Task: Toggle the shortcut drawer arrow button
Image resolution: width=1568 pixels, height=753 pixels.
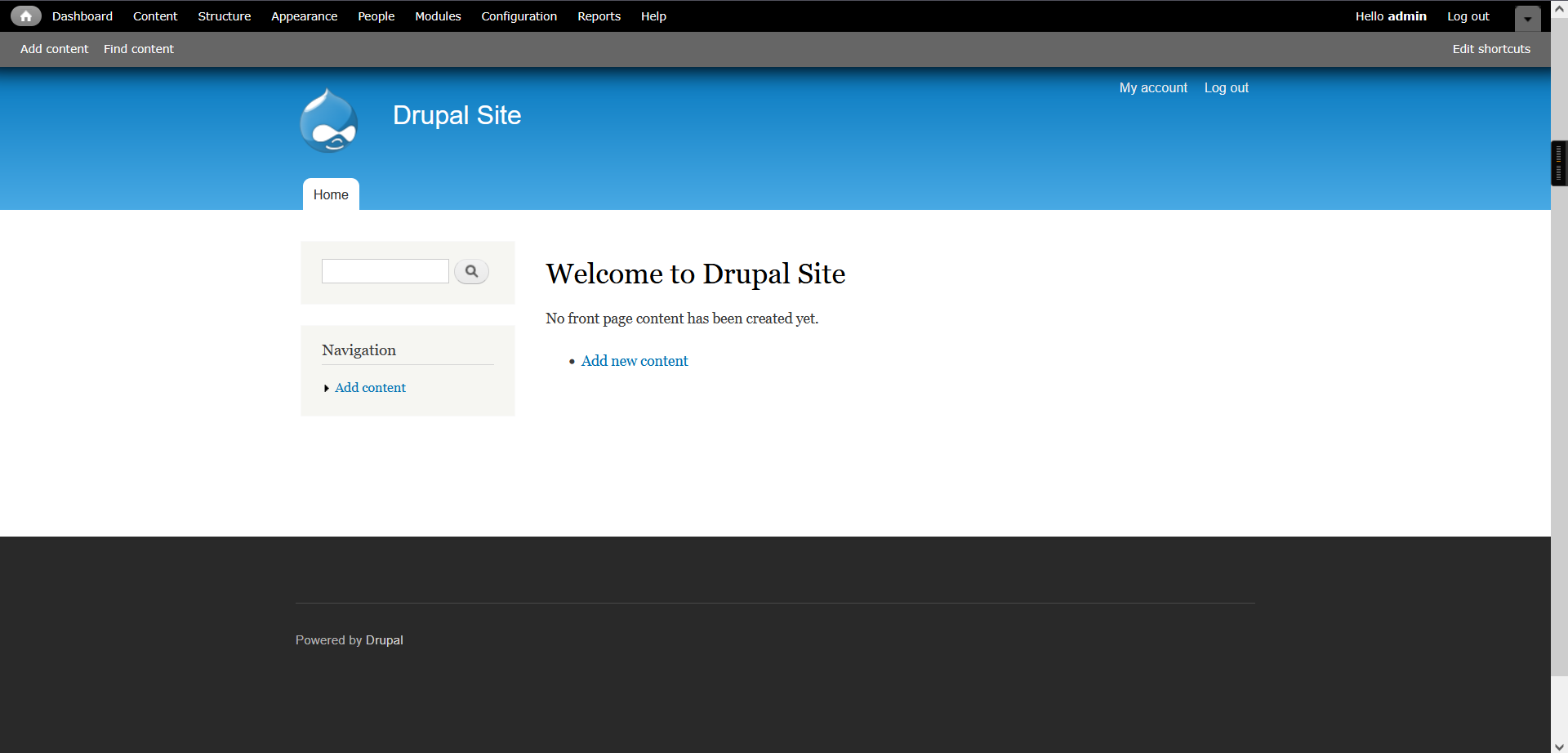Action: click(x=1527, y=18)
